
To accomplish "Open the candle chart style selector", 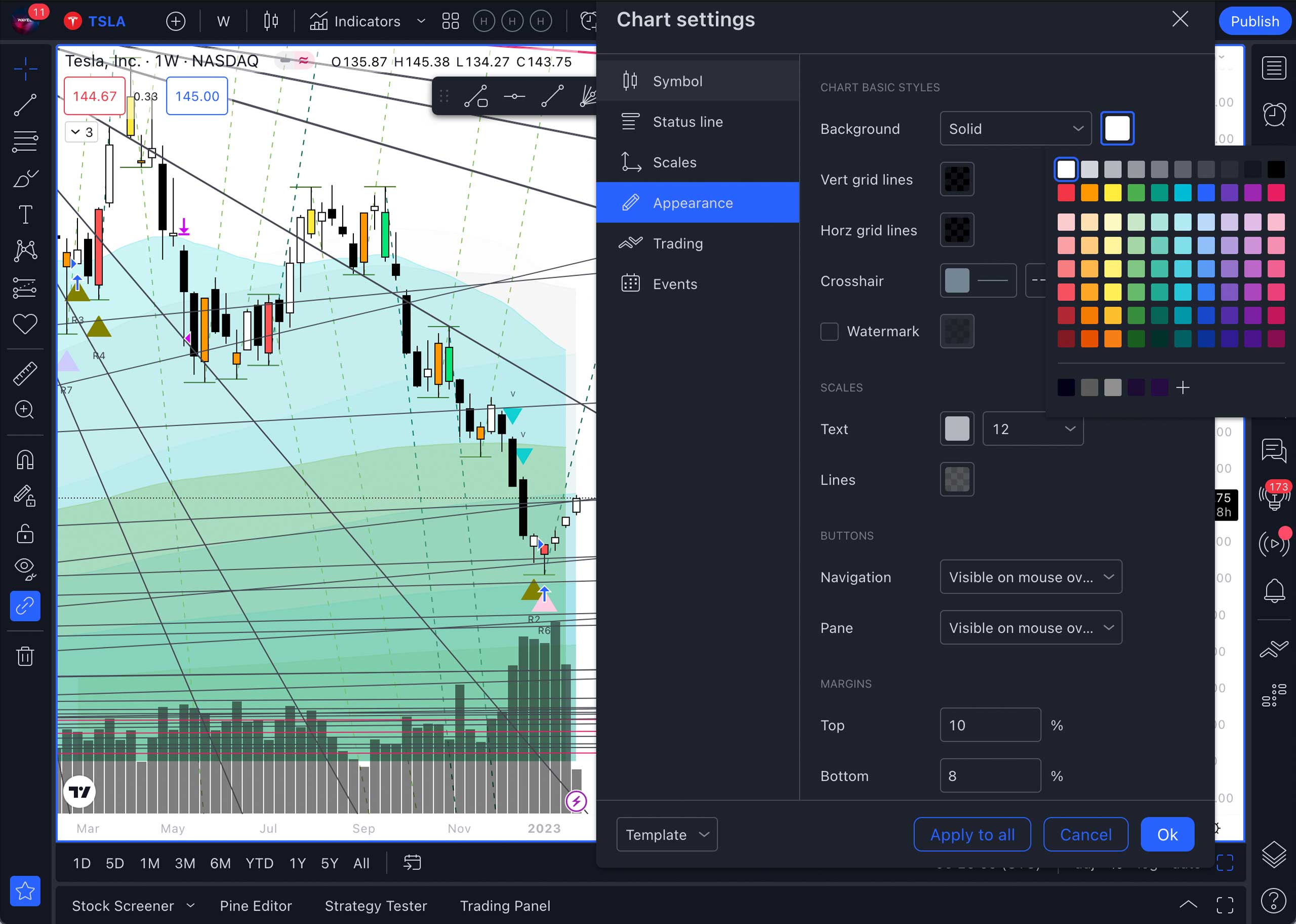I will point(271,22).
